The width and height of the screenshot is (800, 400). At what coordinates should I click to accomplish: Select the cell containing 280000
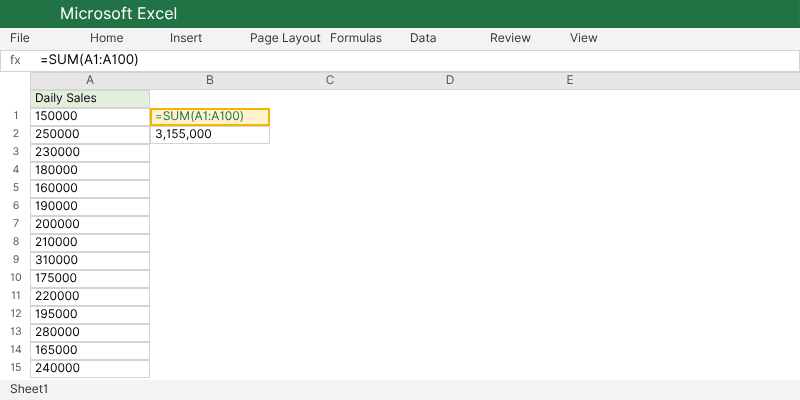90,333
